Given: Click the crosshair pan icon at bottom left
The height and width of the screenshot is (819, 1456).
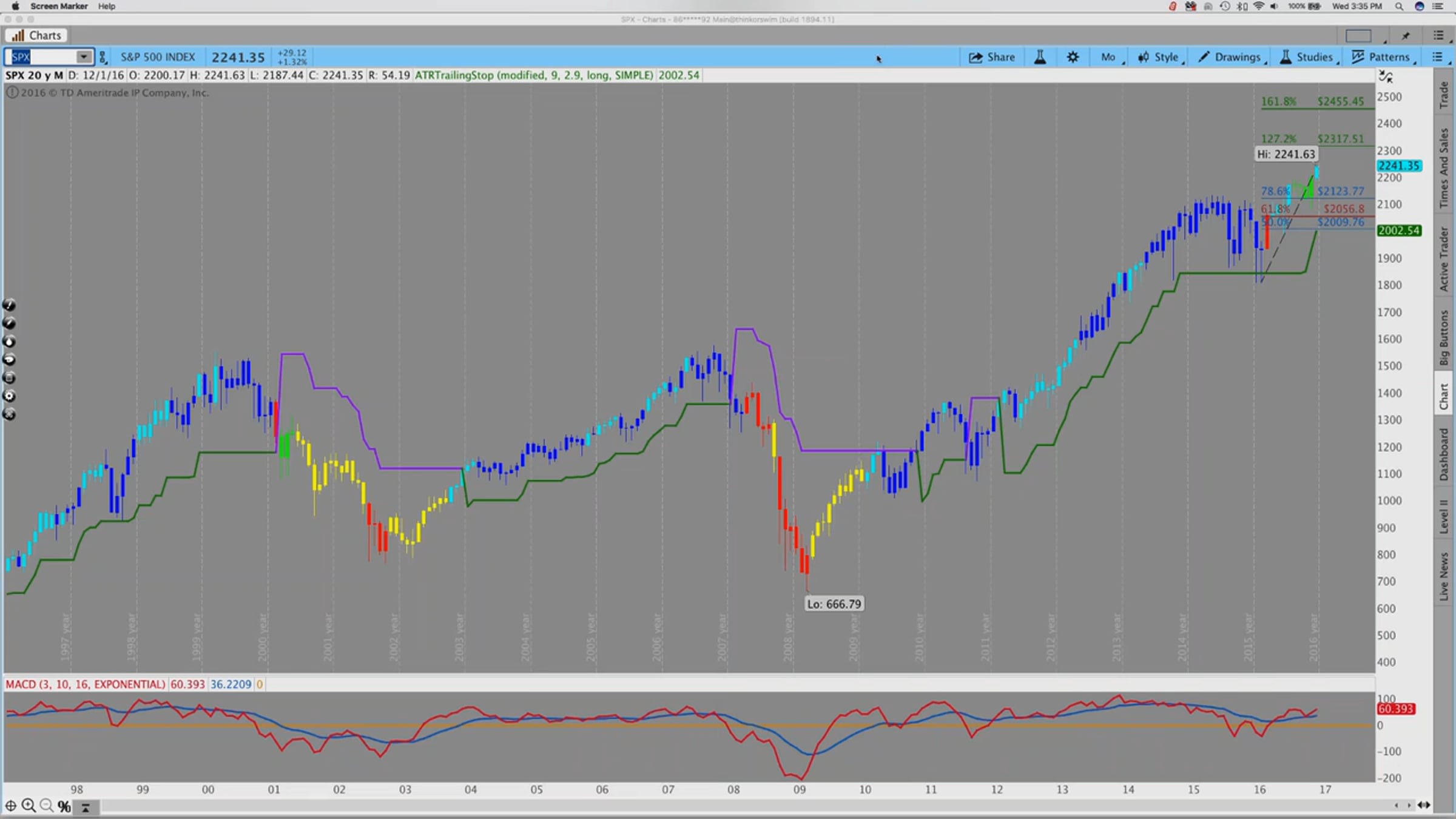Looking at the screenshot, I should [x=11, y=806].
